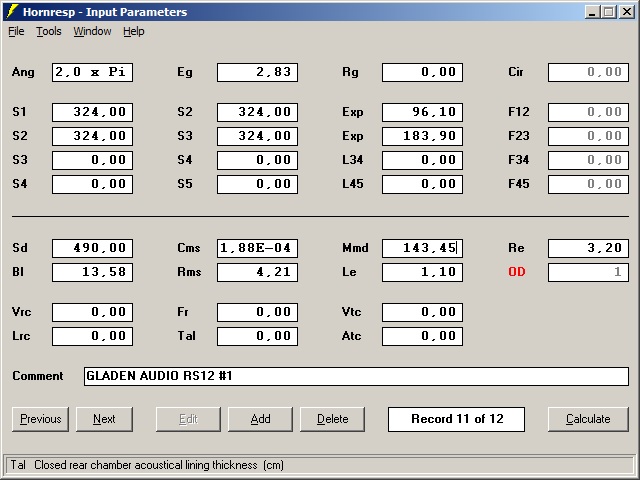Open the File menu
Screen dimensions: 640x480
pyautogui.click(x=16, y=31)
